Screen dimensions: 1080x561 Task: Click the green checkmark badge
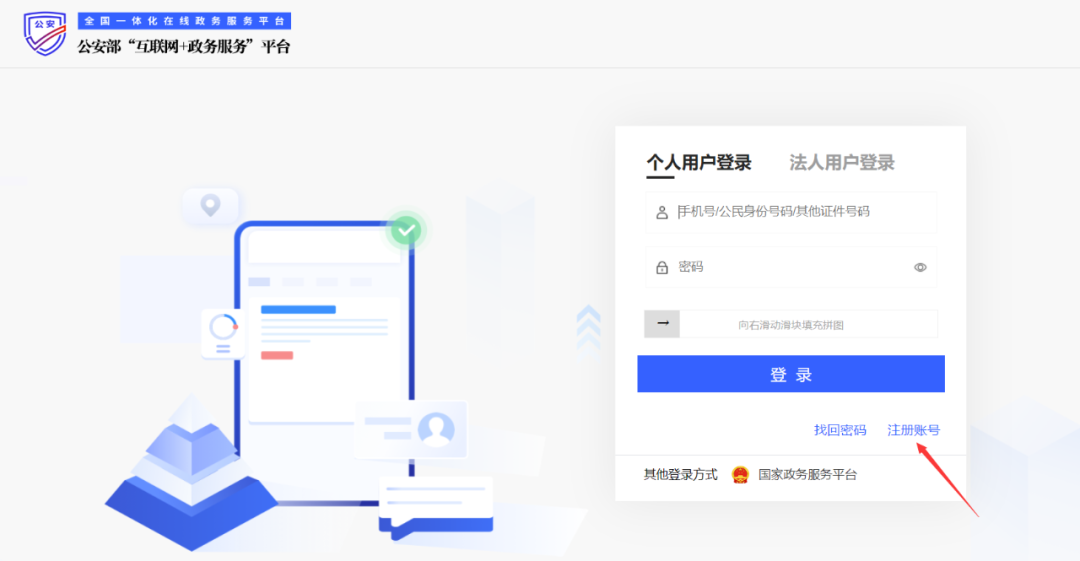(x=405, y=231)
